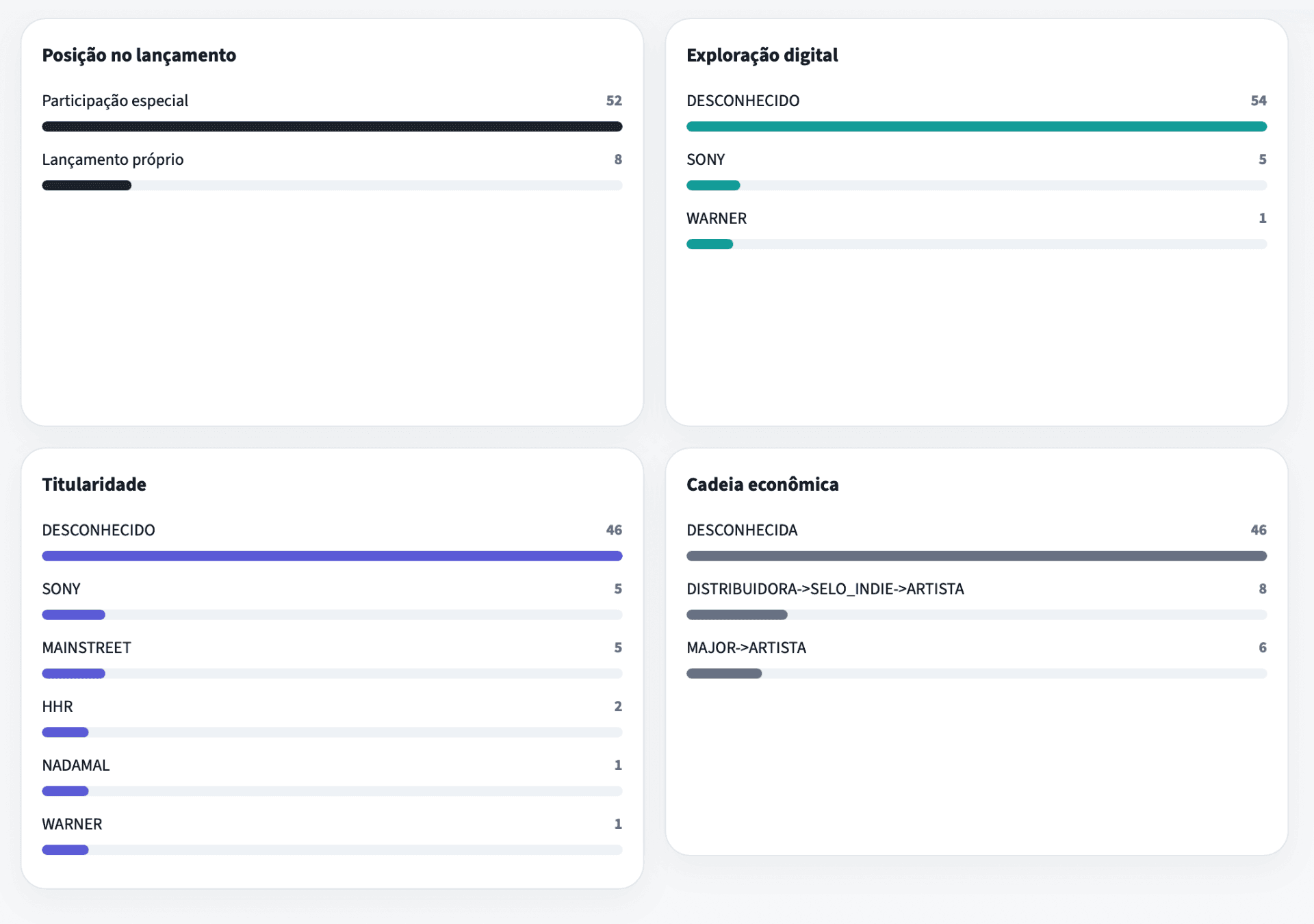This screenshot has height=924, width=1314.
Task: Click the Titularidade card title
Action: tap(94, 485)
